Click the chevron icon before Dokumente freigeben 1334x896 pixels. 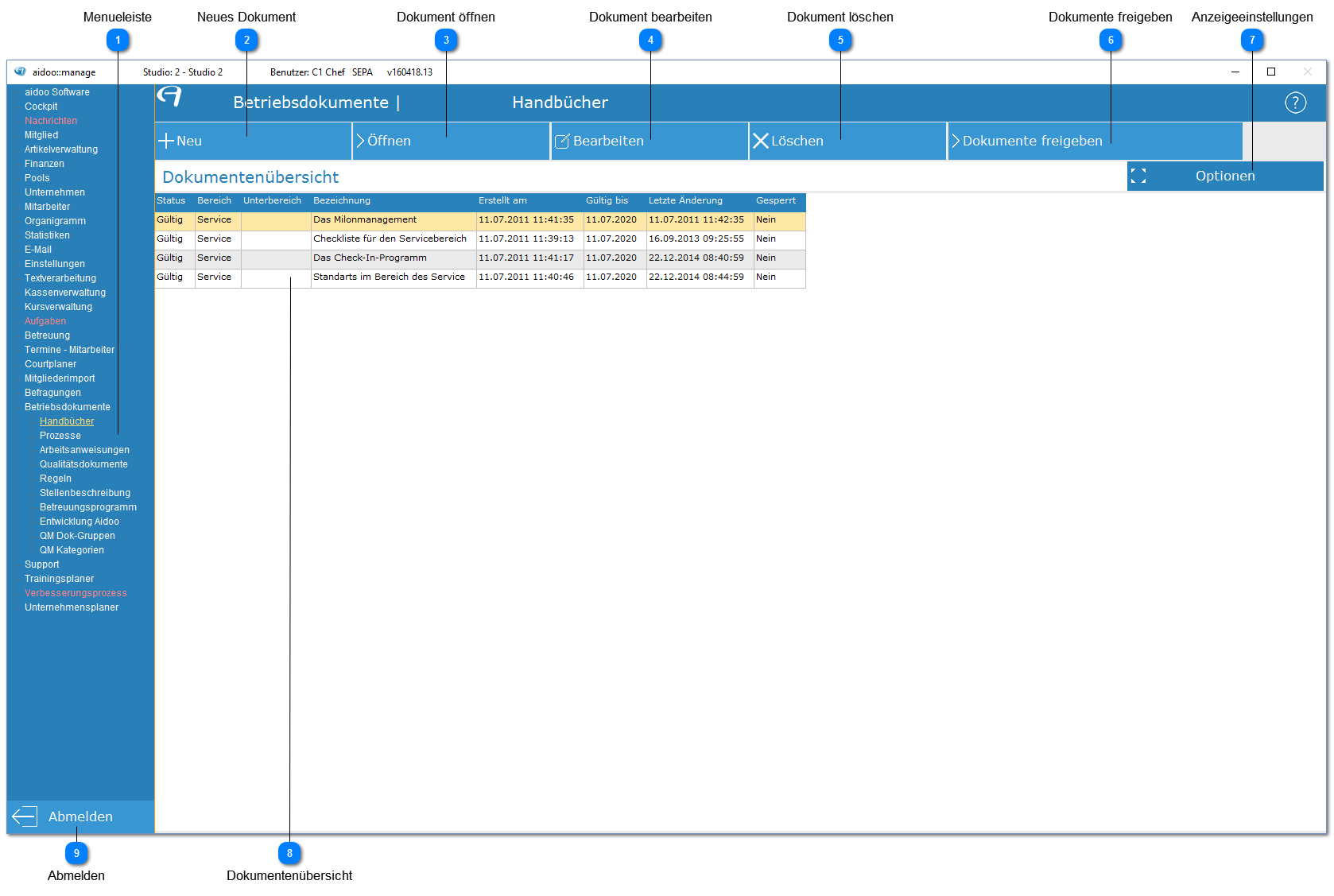956,141
